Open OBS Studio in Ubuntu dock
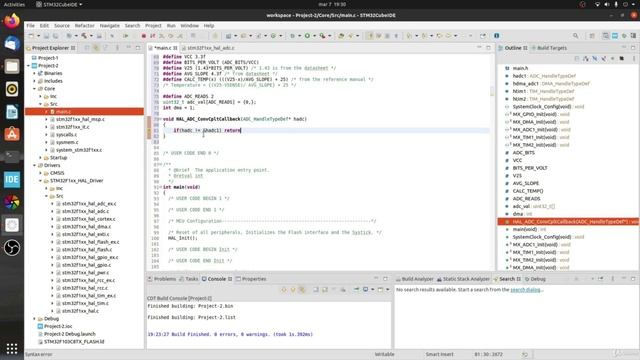The width and height of the screenshot is (640, 360). click(12, 248)
